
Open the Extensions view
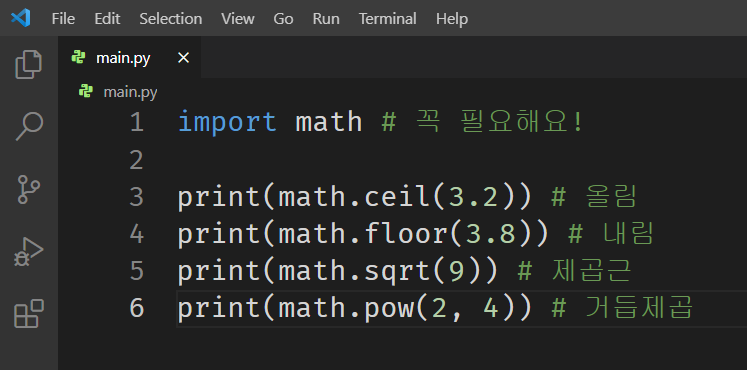click(x=29, y=313)
